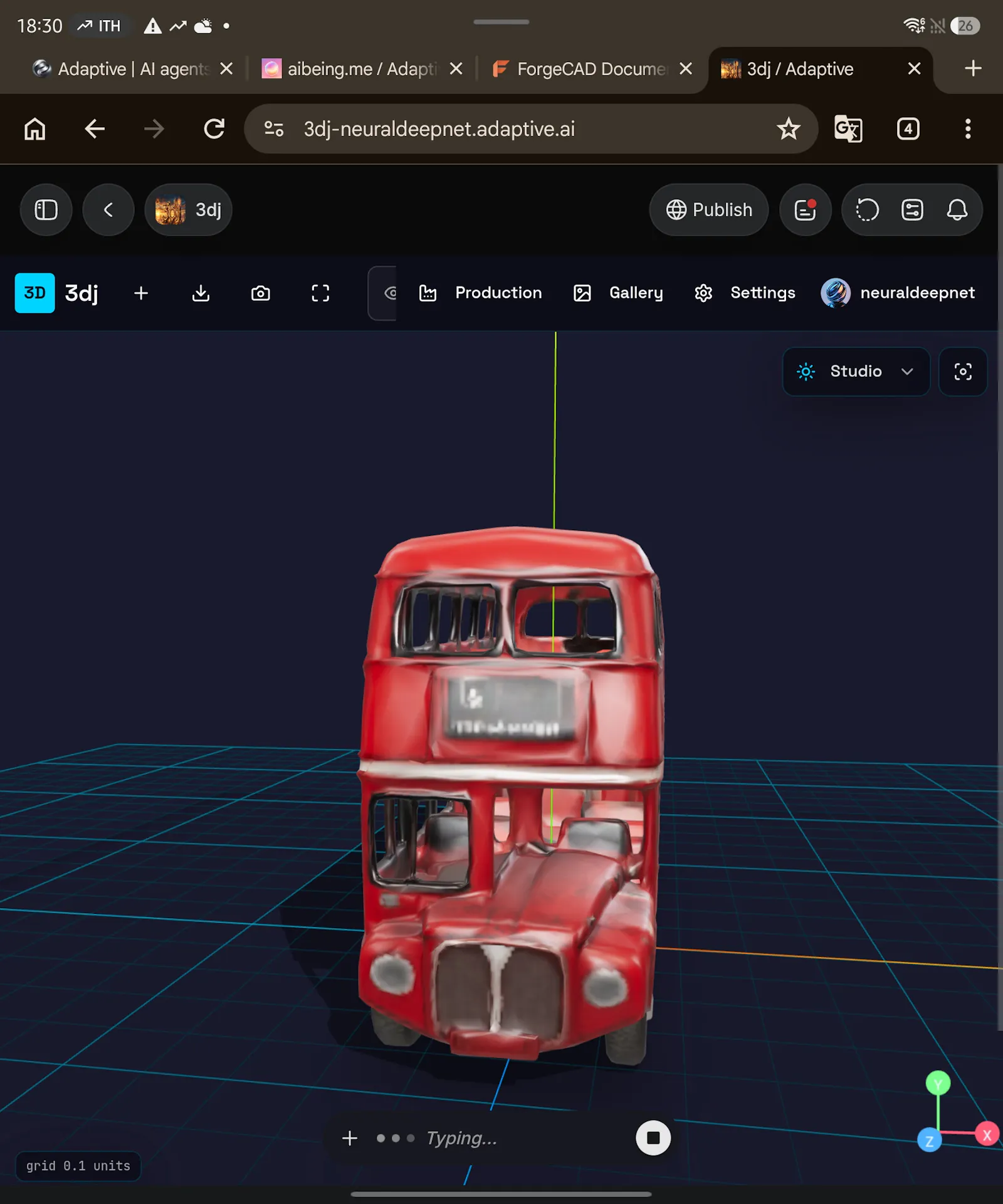Open the Google Translate icon
Image resolution: width=1003 pixels, height=1204 pixels.
[x=848, y=129]
